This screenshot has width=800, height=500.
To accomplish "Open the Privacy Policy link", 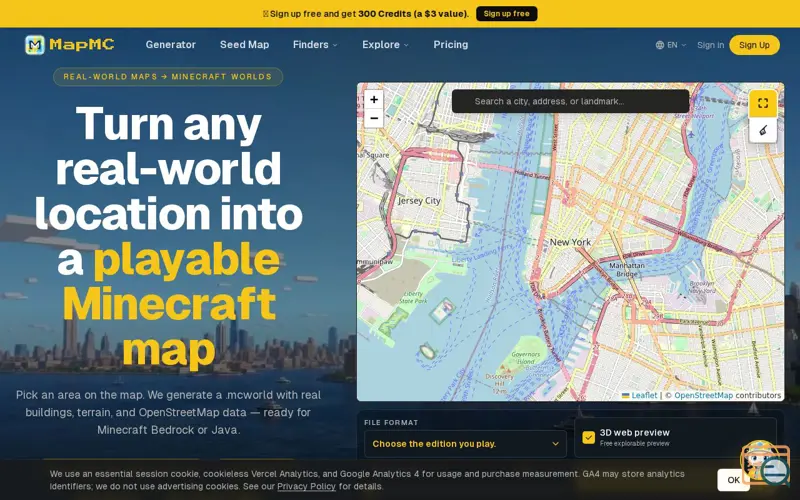I will click(x=306, y=486).
